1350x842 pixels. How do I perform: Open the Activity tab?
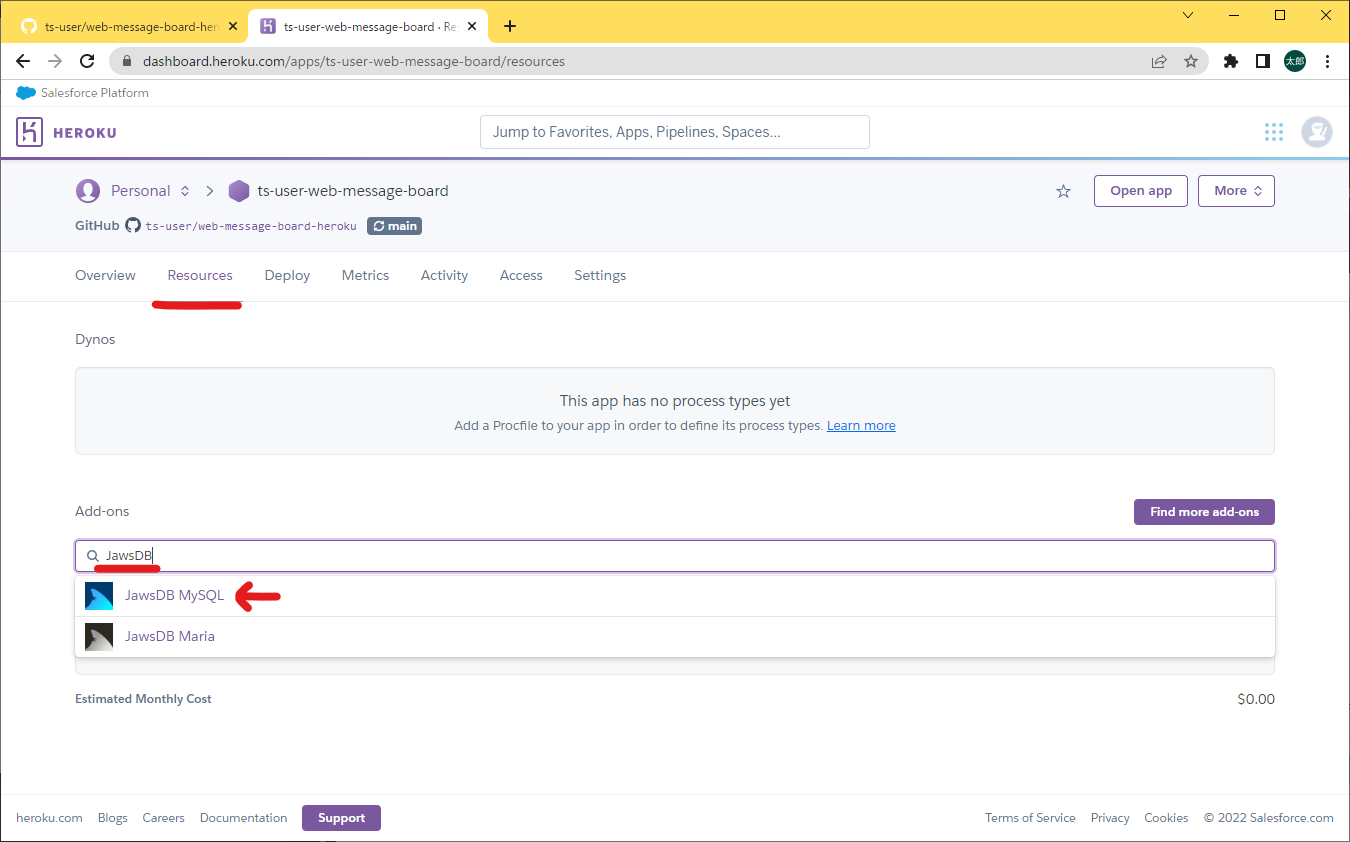point(444,275)
